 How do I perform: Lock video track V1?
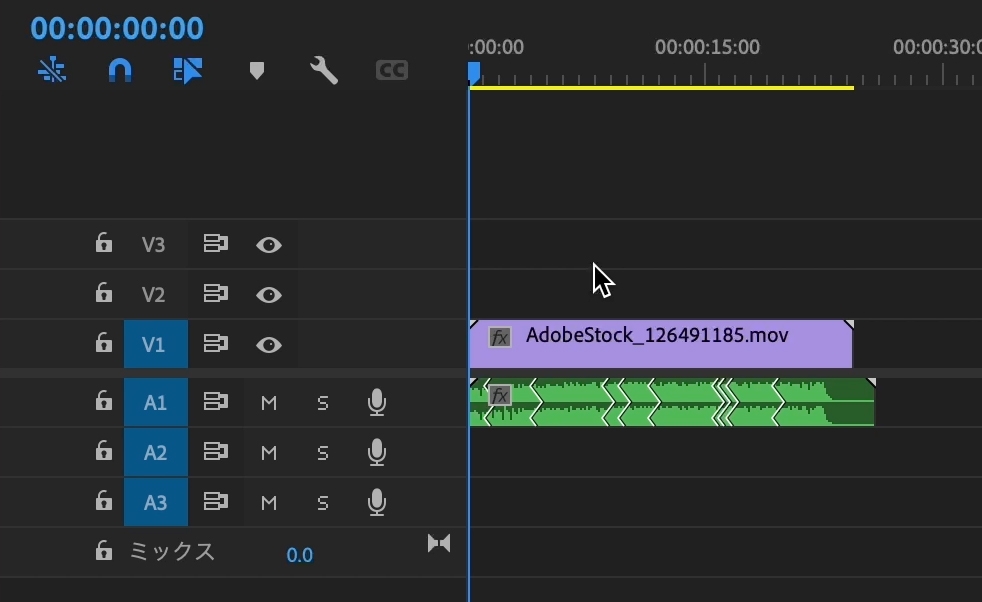click(x=103, y=343)
